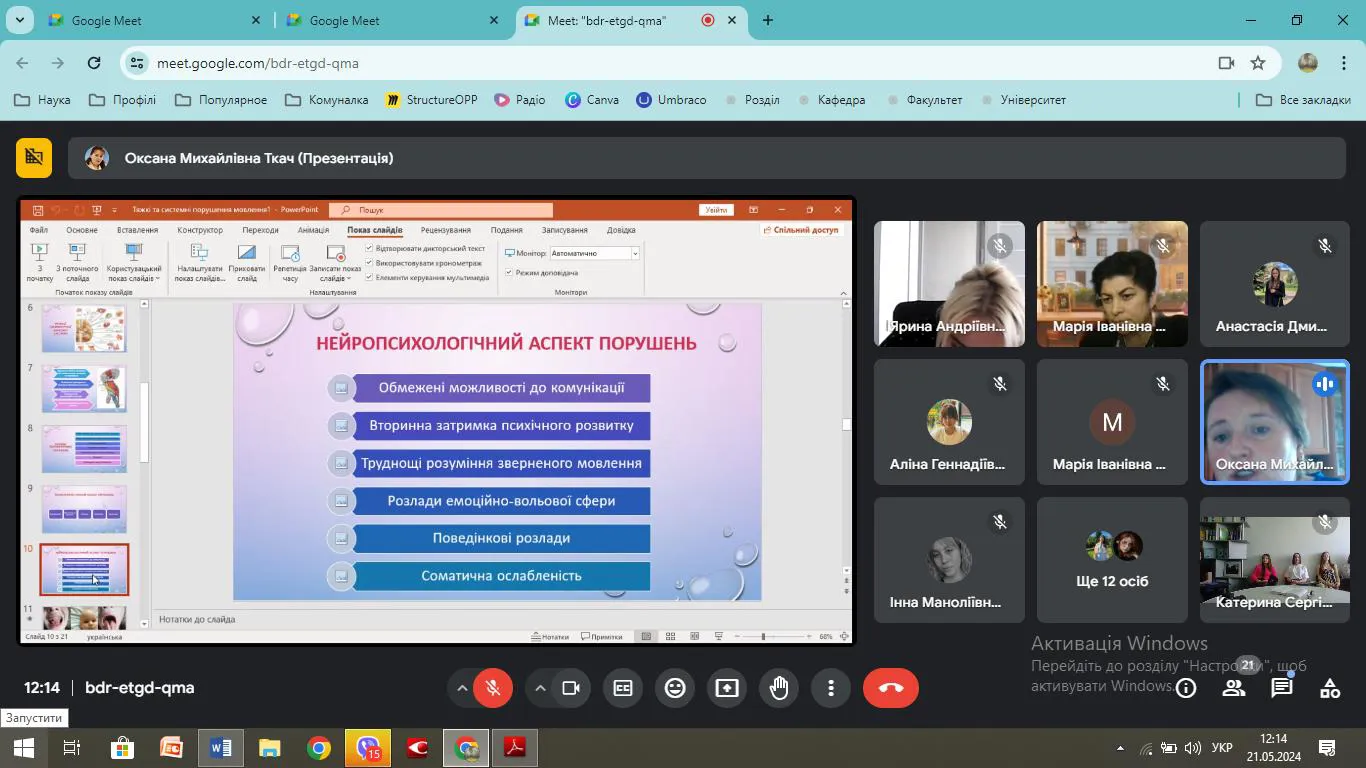Open meeting details info icon
Screen dimensions: 1366x768
pos(1186,688)
